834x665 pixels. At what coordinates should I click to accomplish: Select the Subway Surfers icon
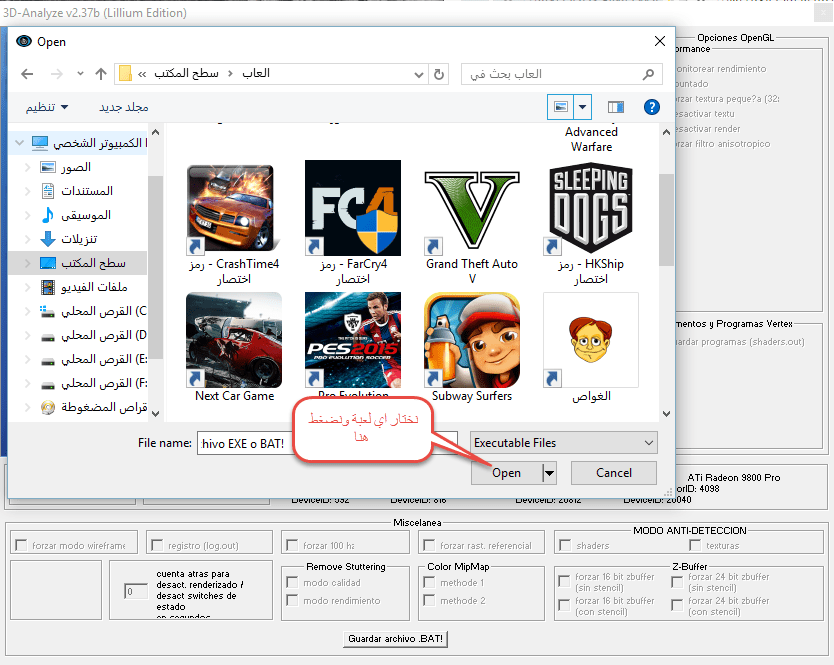472,340
